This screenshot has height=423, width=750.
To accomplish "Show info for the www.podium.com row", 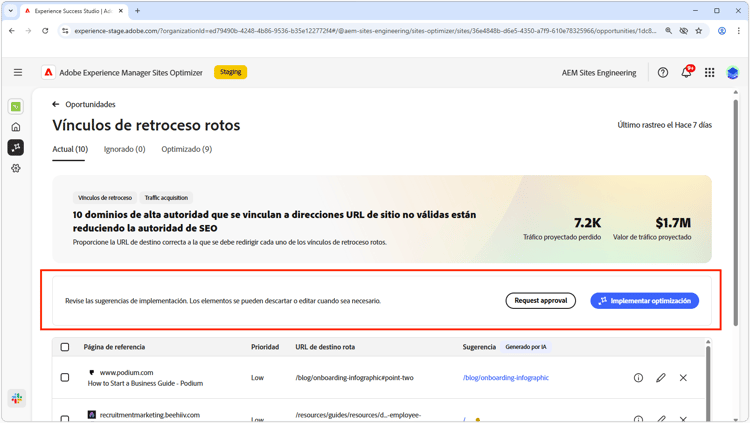I will point(638,378).
